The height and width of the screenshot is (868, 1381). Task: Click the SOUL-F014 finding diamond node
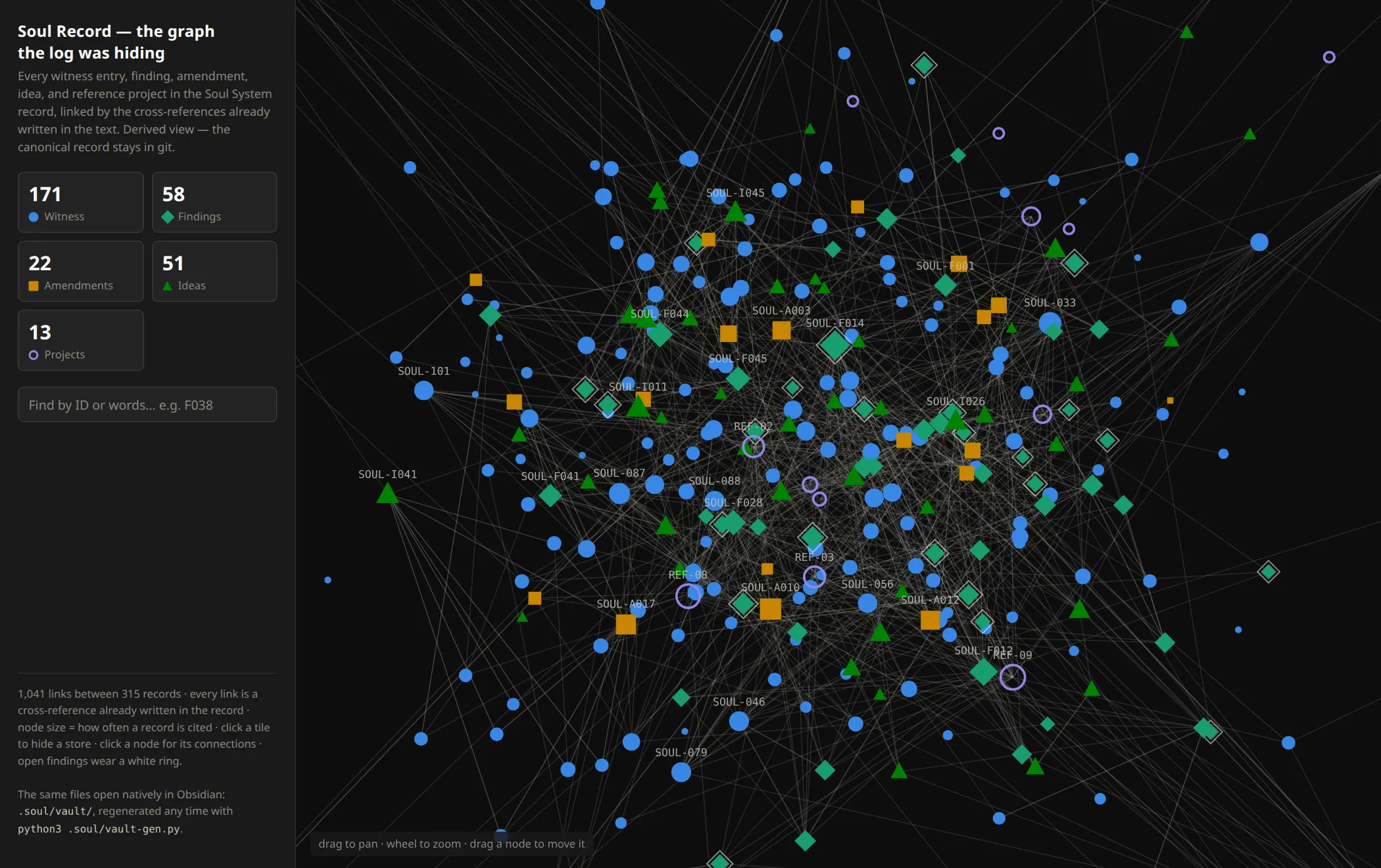coord(835,345)
